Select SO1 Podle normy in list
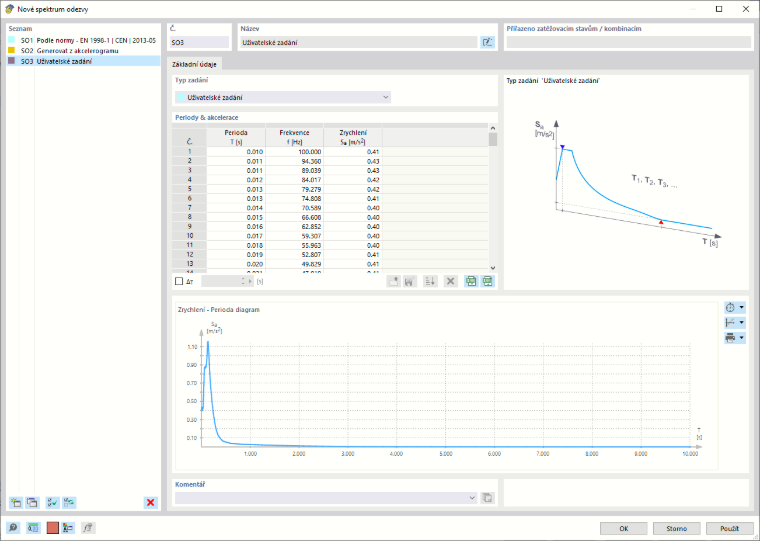 [83, 40]
